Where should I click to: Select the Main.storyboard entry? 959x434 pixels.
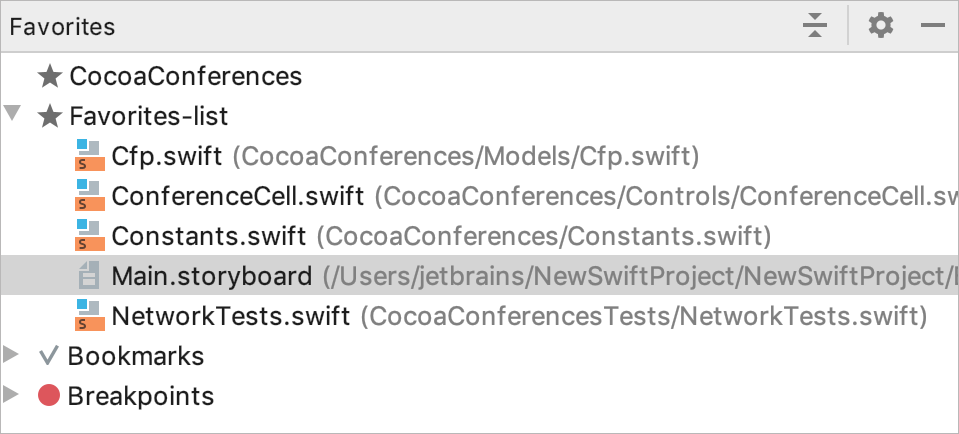tap(212, 276)
